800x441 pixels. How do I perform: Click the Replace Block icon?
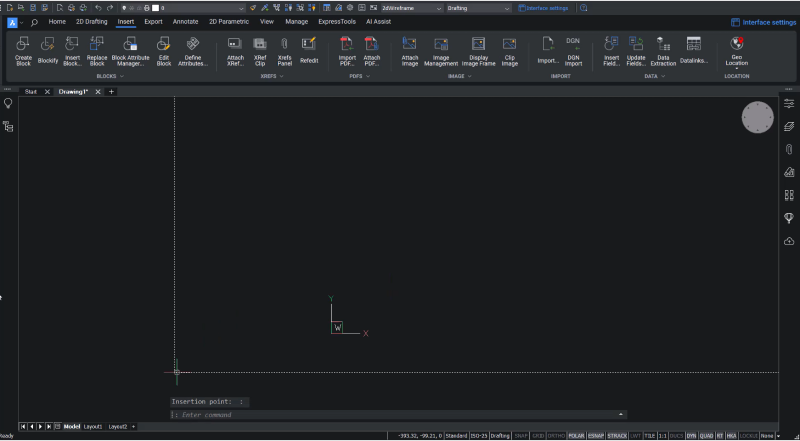(x=97, y=51)
